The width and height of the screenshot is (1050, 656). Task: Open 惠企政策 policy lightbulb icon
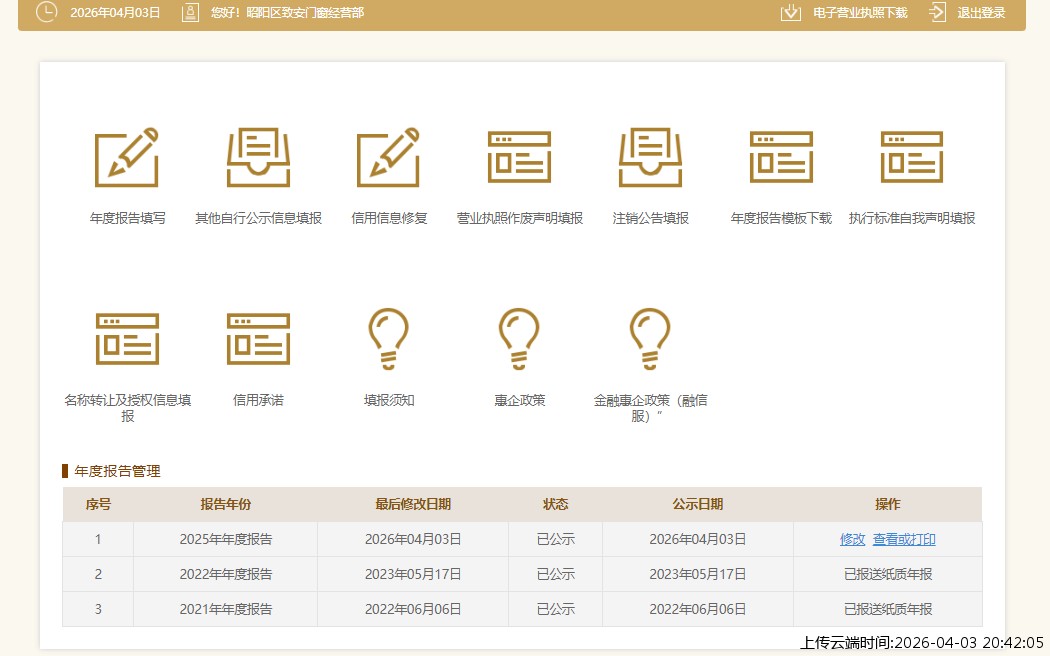[x=519, y=338]
